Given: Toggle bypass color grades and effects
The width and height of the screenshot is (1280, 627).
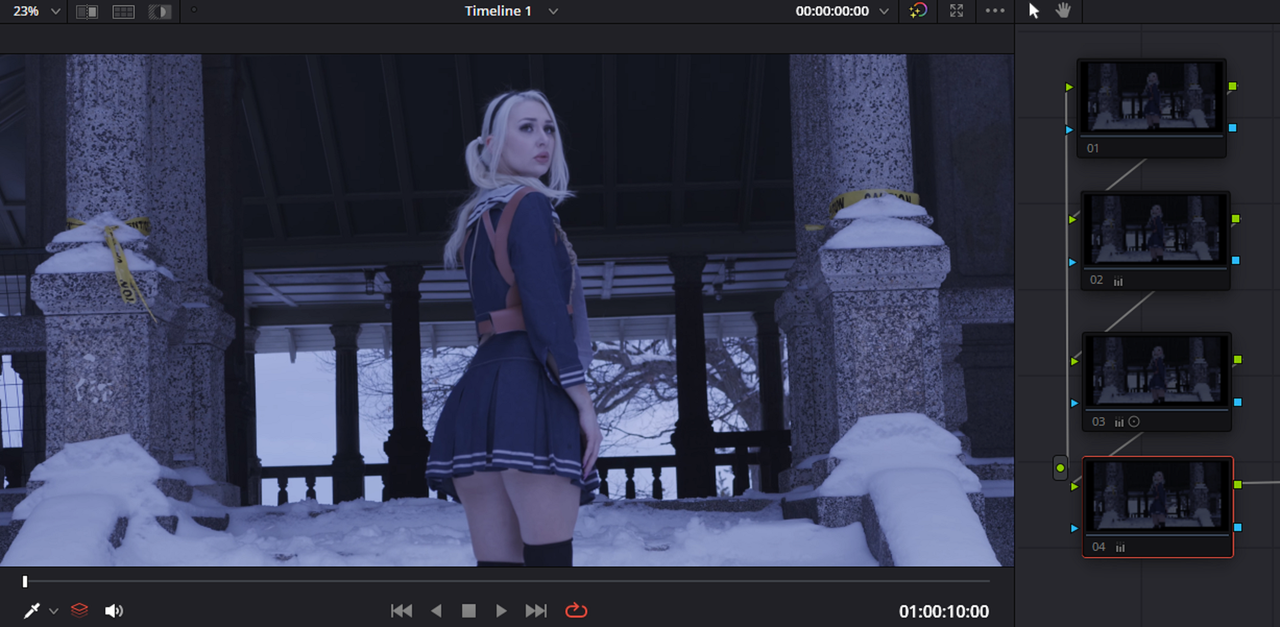Looking at the screenshot, I should coord(918,11).
